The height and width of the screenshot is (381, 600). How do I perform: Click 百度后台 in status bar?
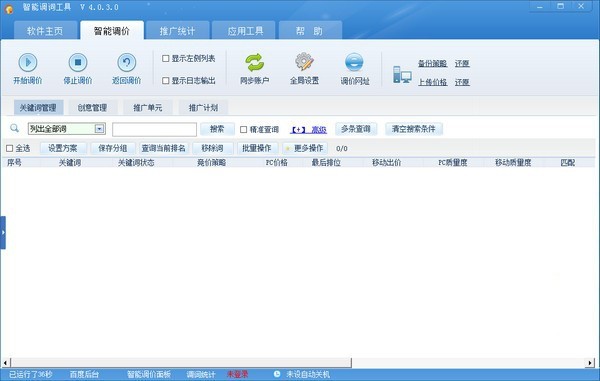tap(84, 374)
